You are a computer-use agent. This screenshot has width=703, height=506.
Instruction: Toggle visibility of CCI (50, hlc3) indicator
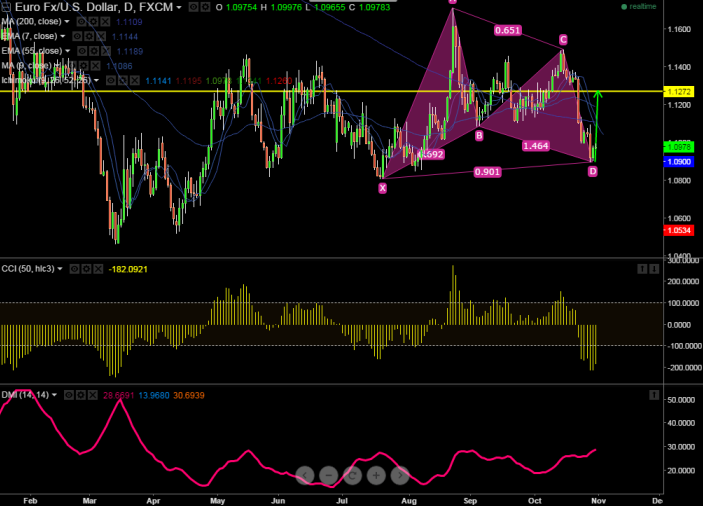74,269
